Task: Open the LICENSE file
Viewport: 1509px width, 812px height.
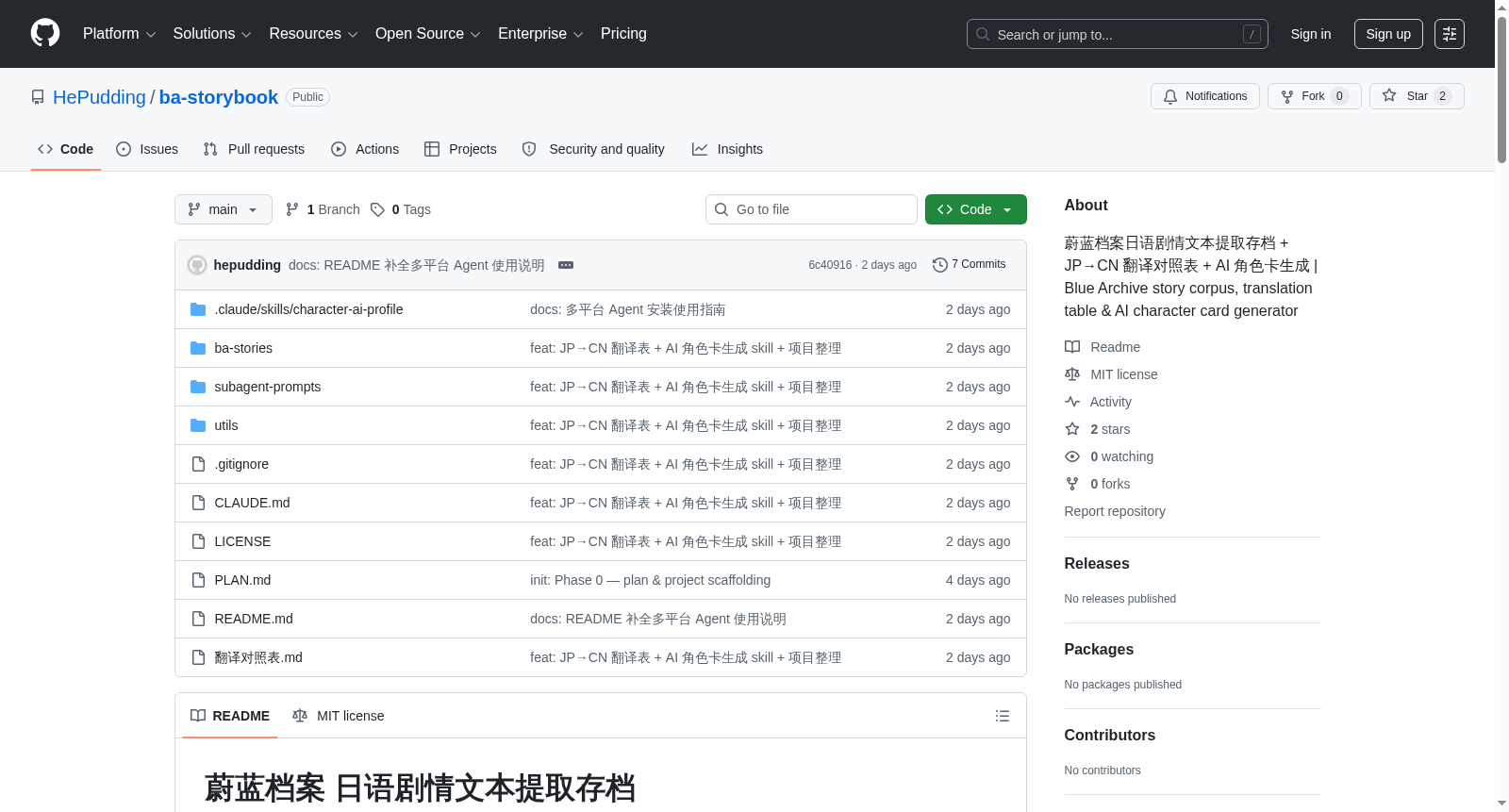Action: [x=242, y=541]
